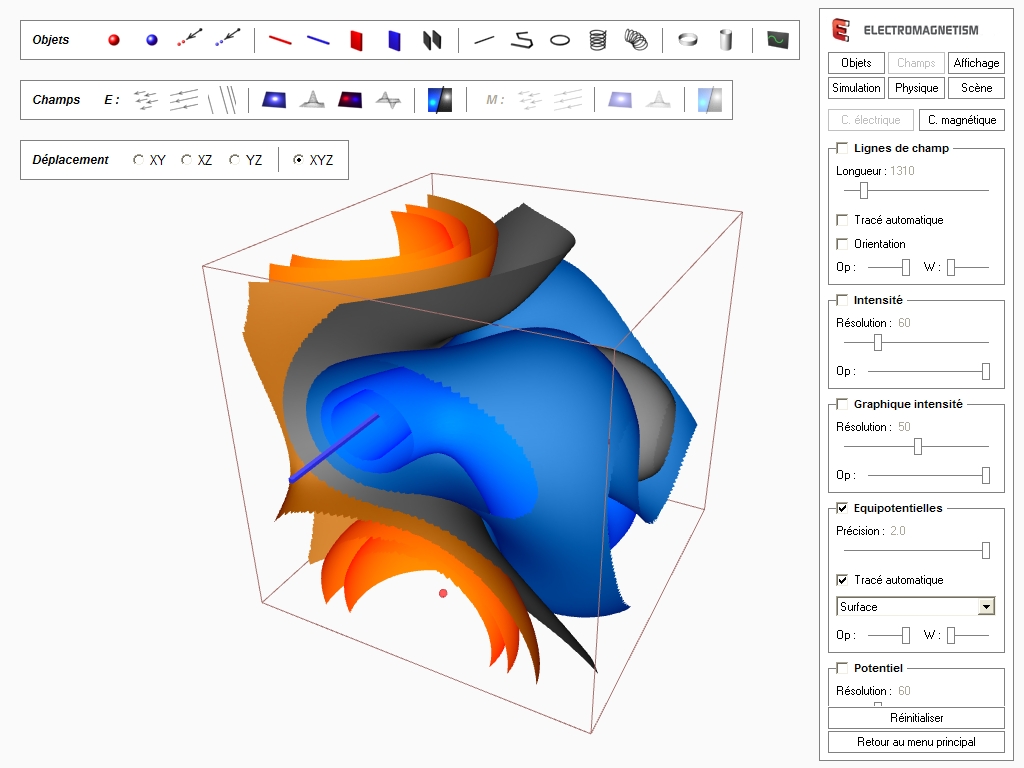This screenshot has height=768, width=1024.
Task: Insert a red charged line object
Action: click(280, 40)
